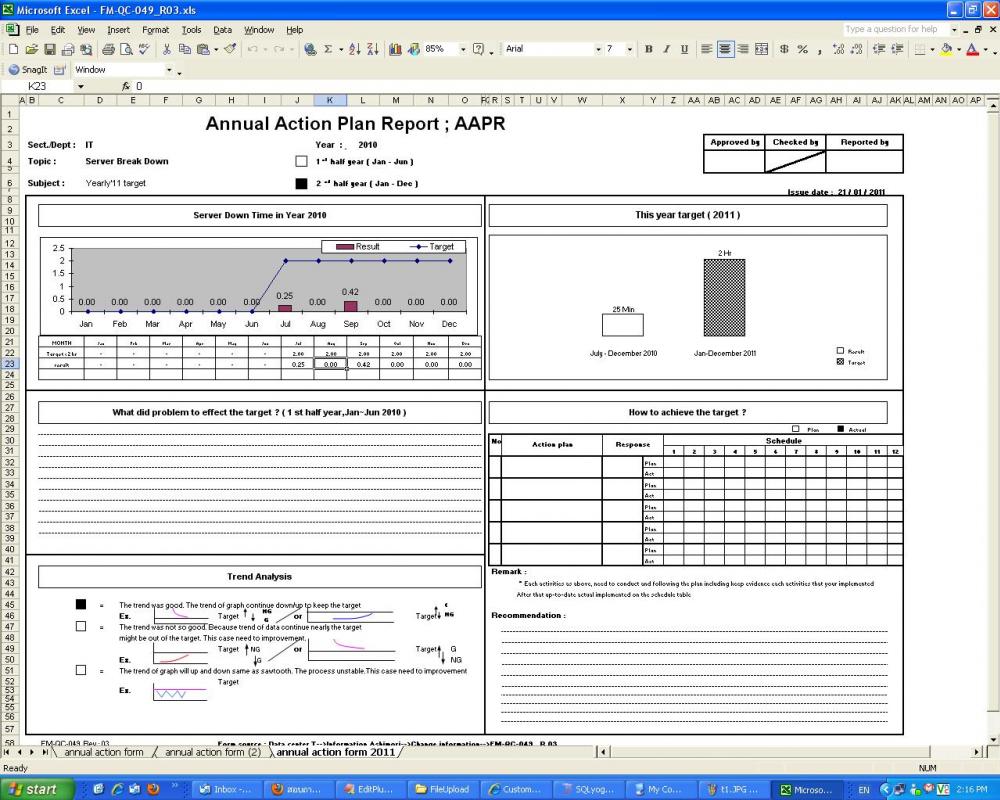Screen dimensions: 1000x800
Task: Tick the 1st half year checkbox
Action: click(301, 161)
